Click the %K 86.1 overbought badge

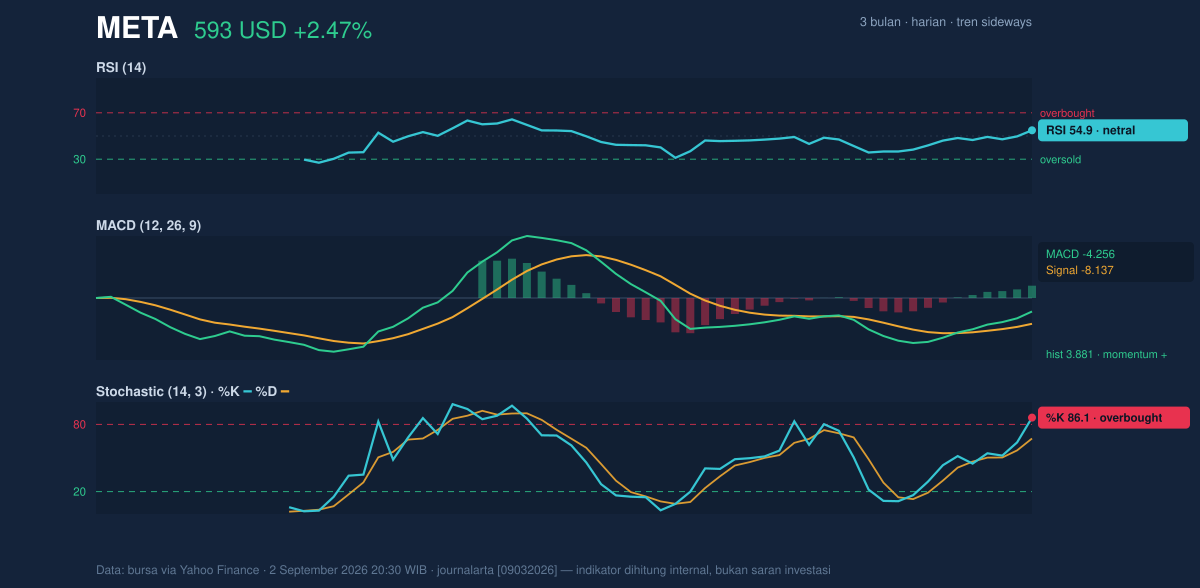coord(1113,418)
